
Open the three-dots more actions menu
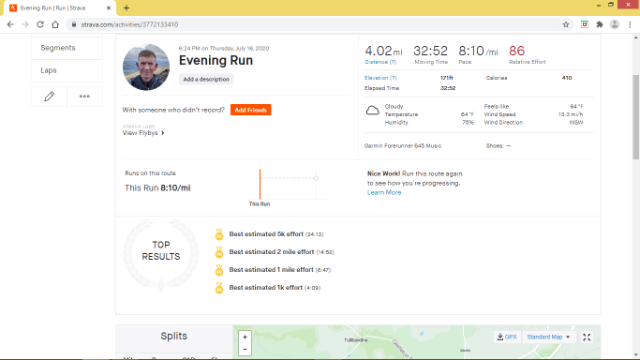pyautogui.click(x=84, y=96)
